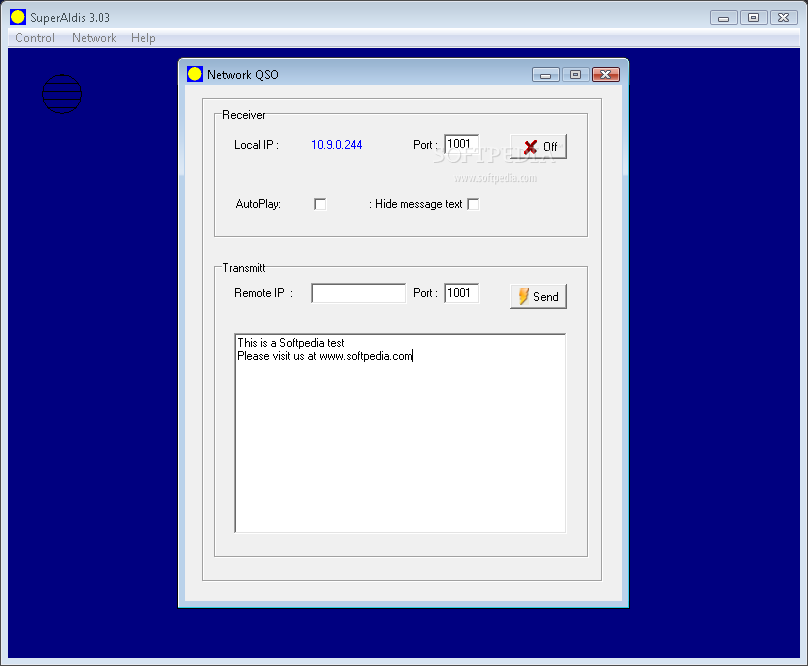Screen dimensions: 808x666
Task: Click into the Remote IP field
Action: pos(359,293)
